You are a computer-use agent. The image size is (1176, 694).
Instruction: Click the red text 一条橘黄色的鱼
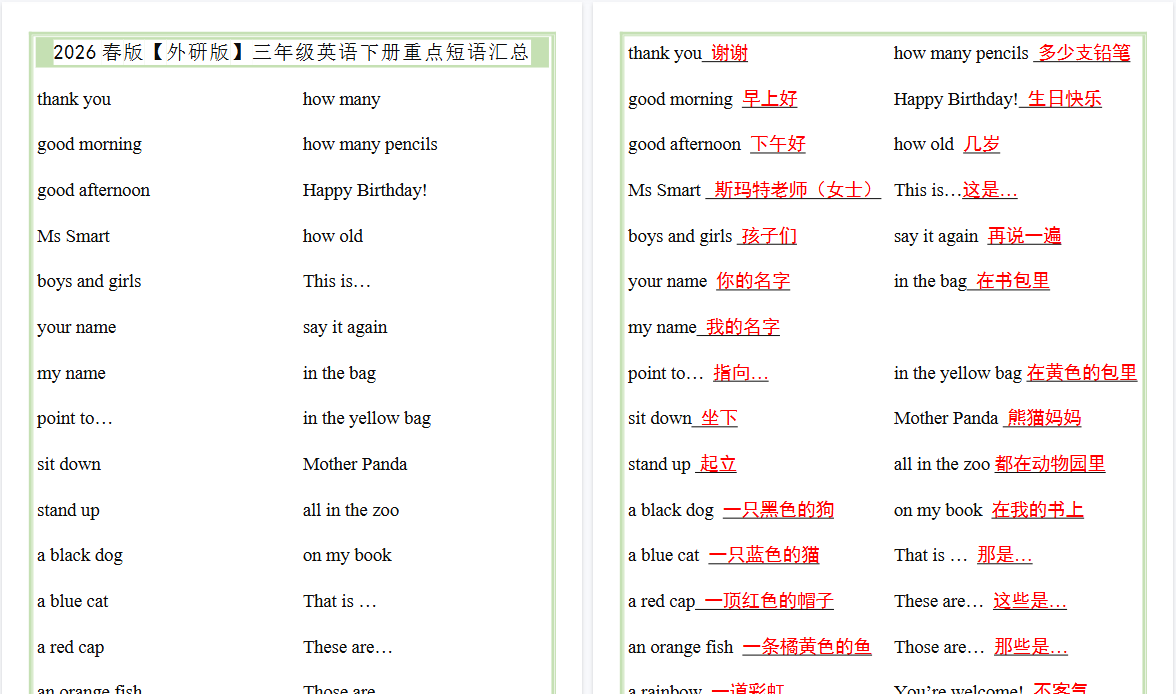[806, 647]
